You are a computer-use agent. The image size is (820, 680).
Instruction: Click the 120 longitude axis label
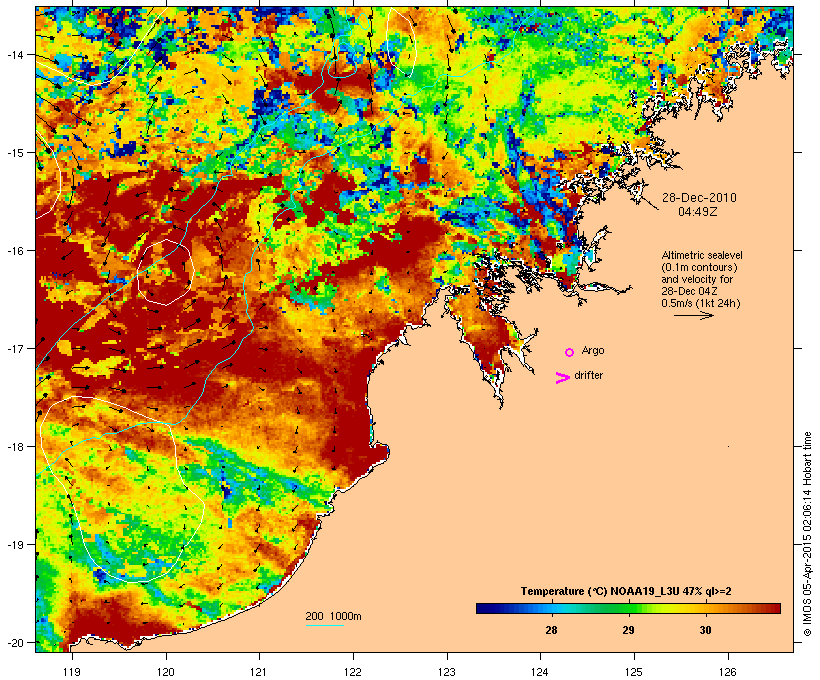pos(166,672)
